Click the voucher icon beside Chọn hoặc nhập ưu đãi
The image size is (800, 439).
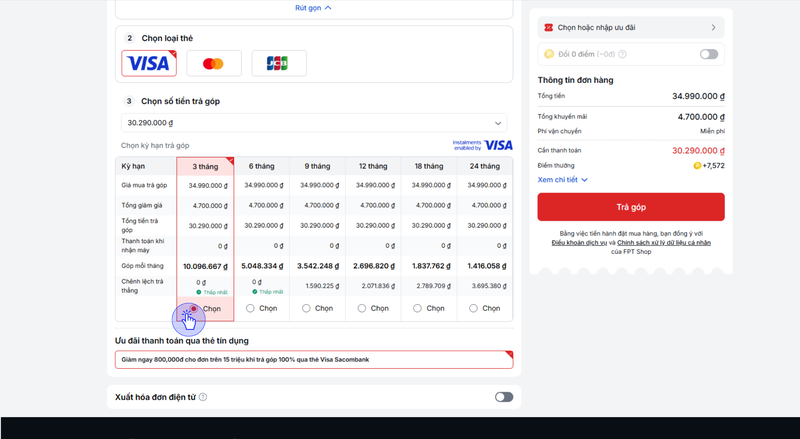[x=548, y=28]
